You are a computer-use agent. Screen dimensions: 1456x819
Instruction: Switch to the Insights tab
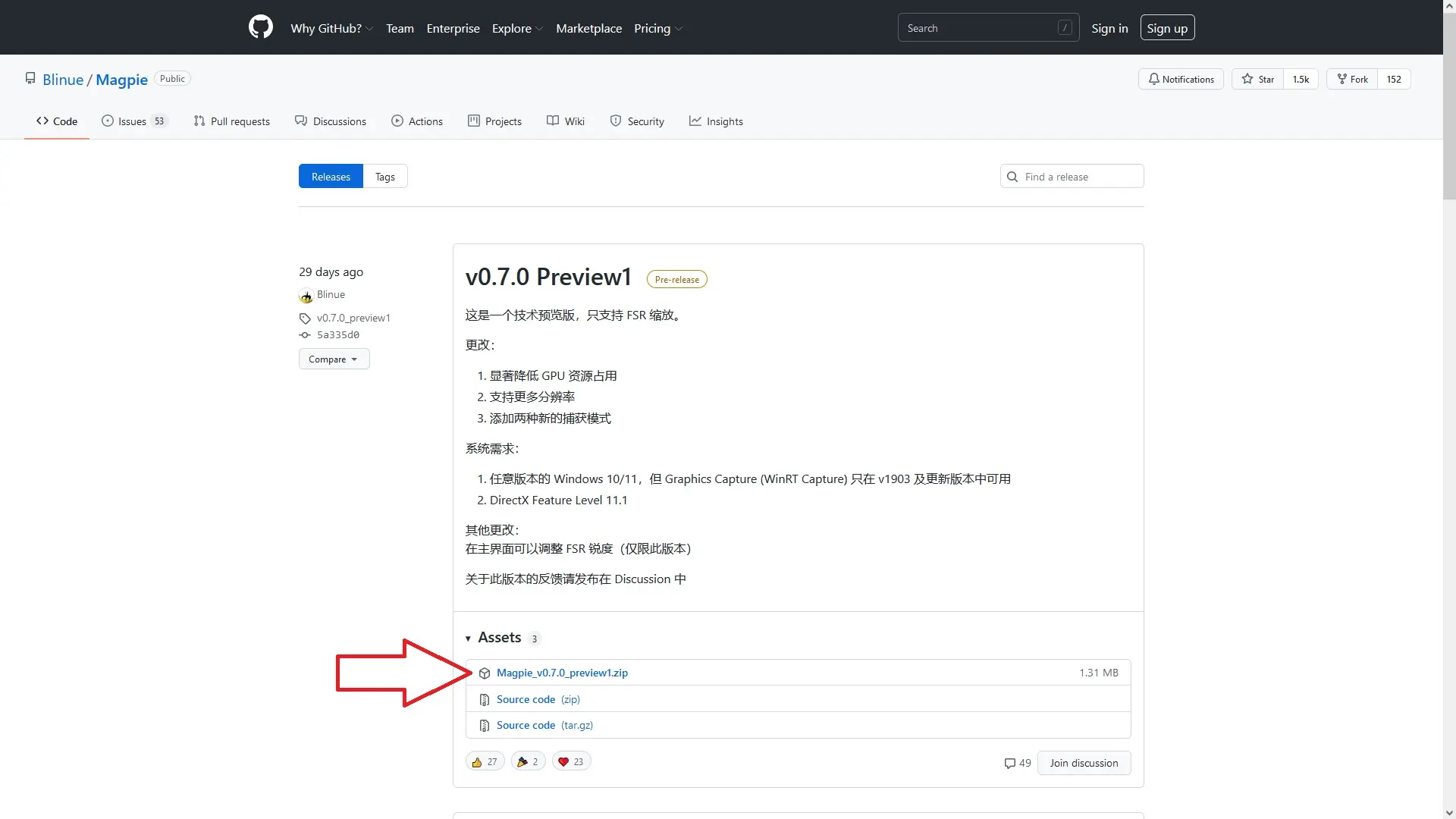tap(716, 121)
